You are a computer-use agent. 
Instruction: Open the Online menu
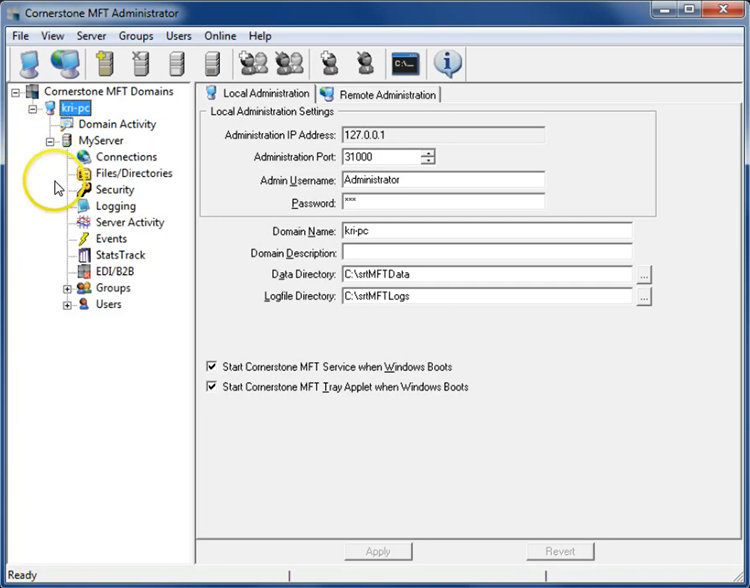[x=220, y=36]
